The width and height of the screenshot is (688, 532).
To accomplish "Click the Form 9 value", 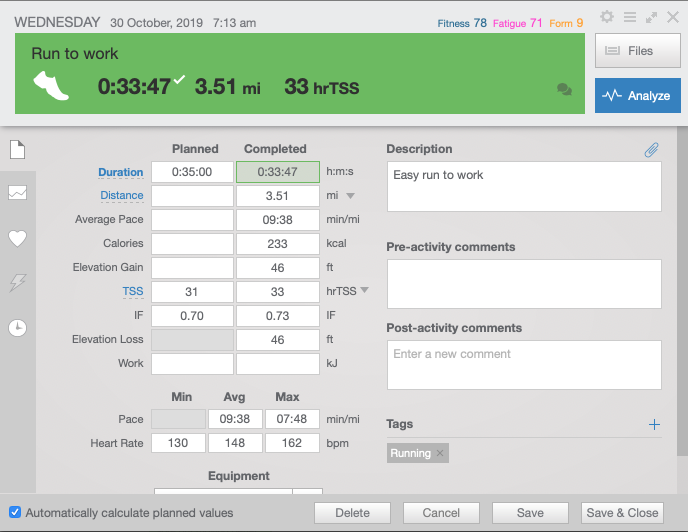I will coord(566,23).
